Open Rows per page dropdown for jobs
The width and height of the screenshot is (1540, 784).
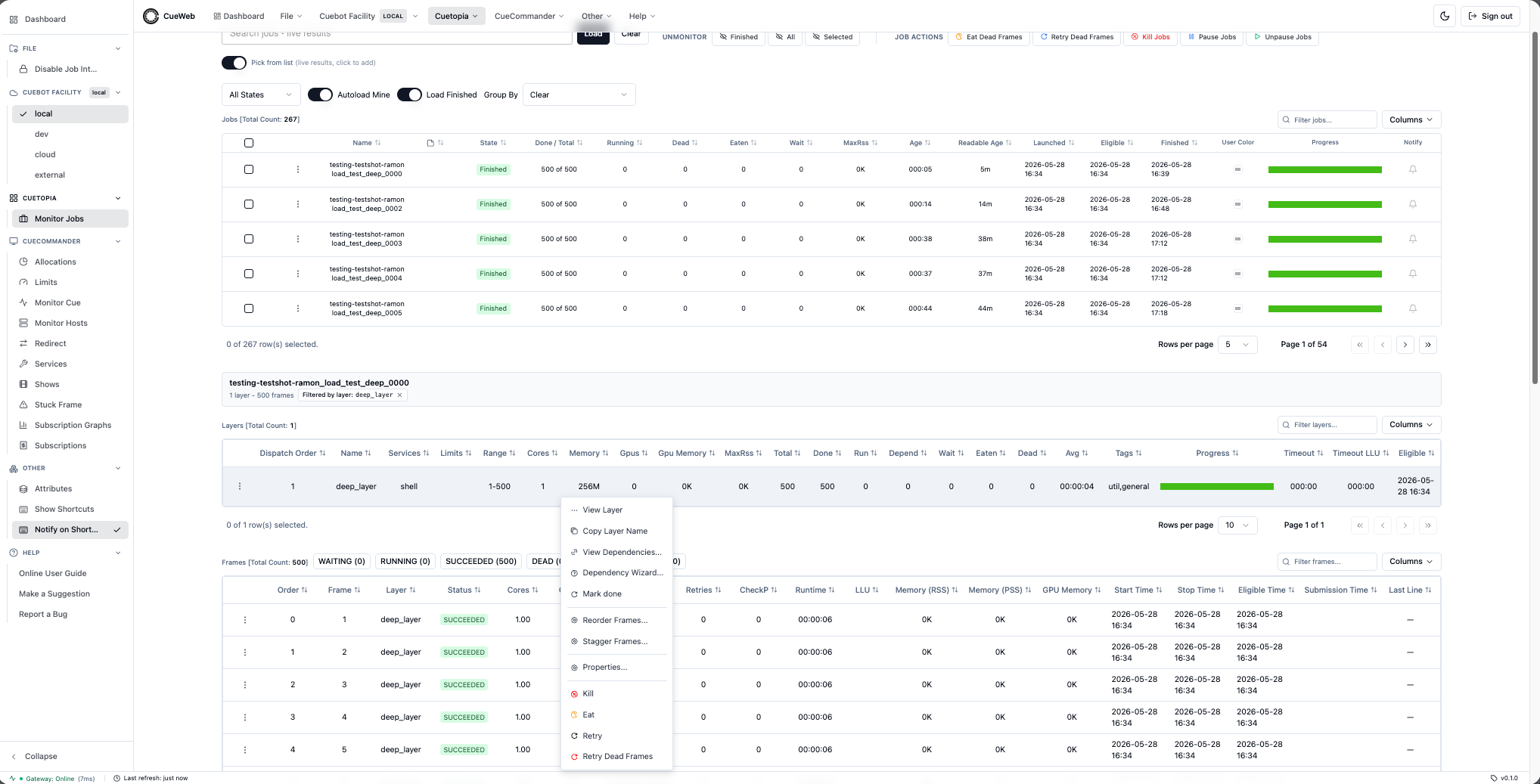coord(1237,345)
